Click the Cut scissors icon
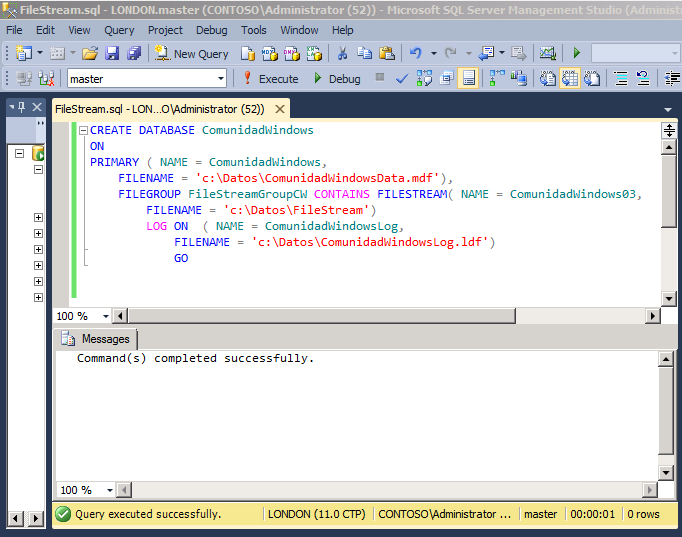Viewport: 682px width, 537px height. tap(342, 53)
